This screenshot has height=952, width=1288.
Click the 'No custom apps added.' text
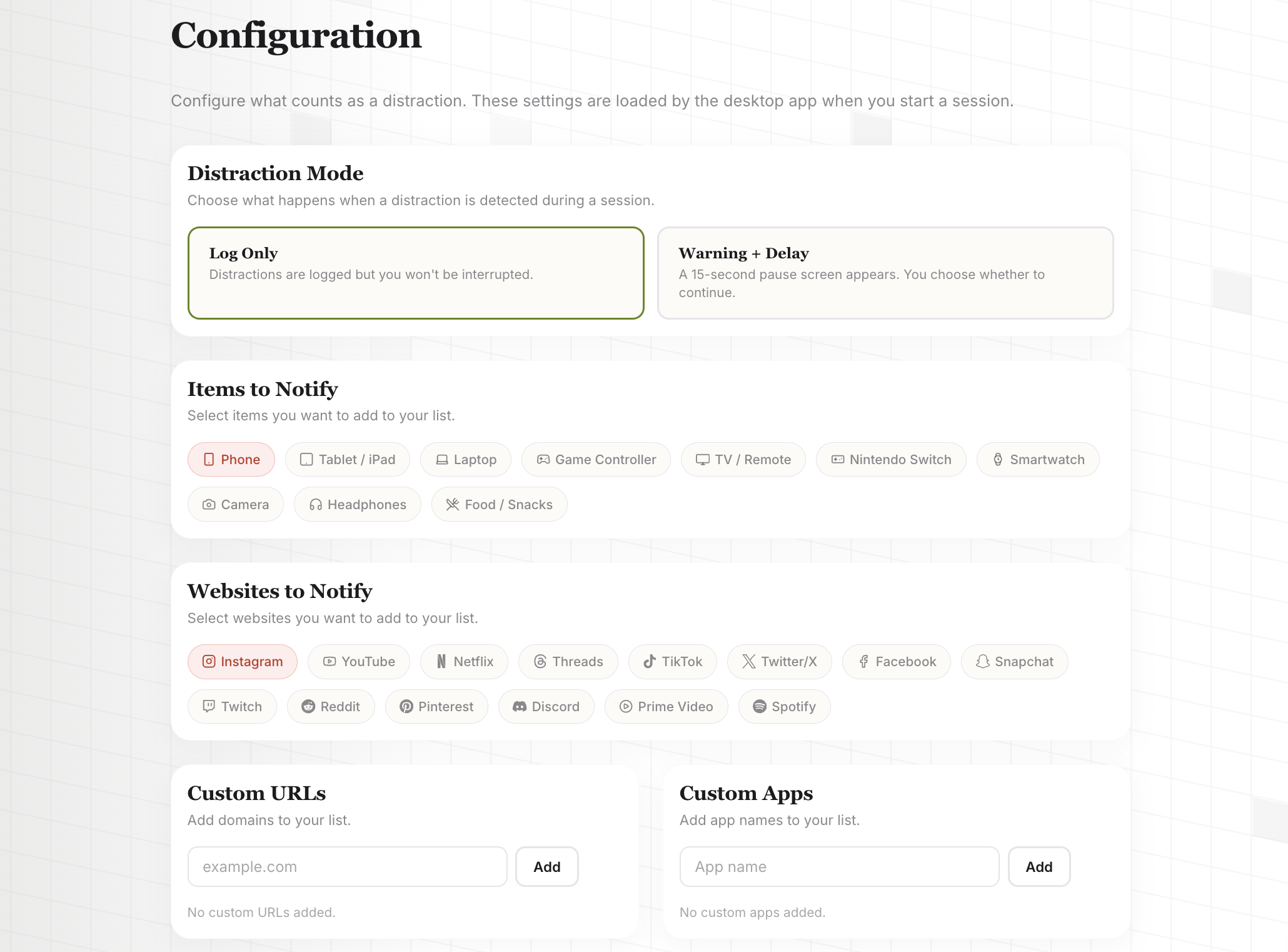point(753,913)
